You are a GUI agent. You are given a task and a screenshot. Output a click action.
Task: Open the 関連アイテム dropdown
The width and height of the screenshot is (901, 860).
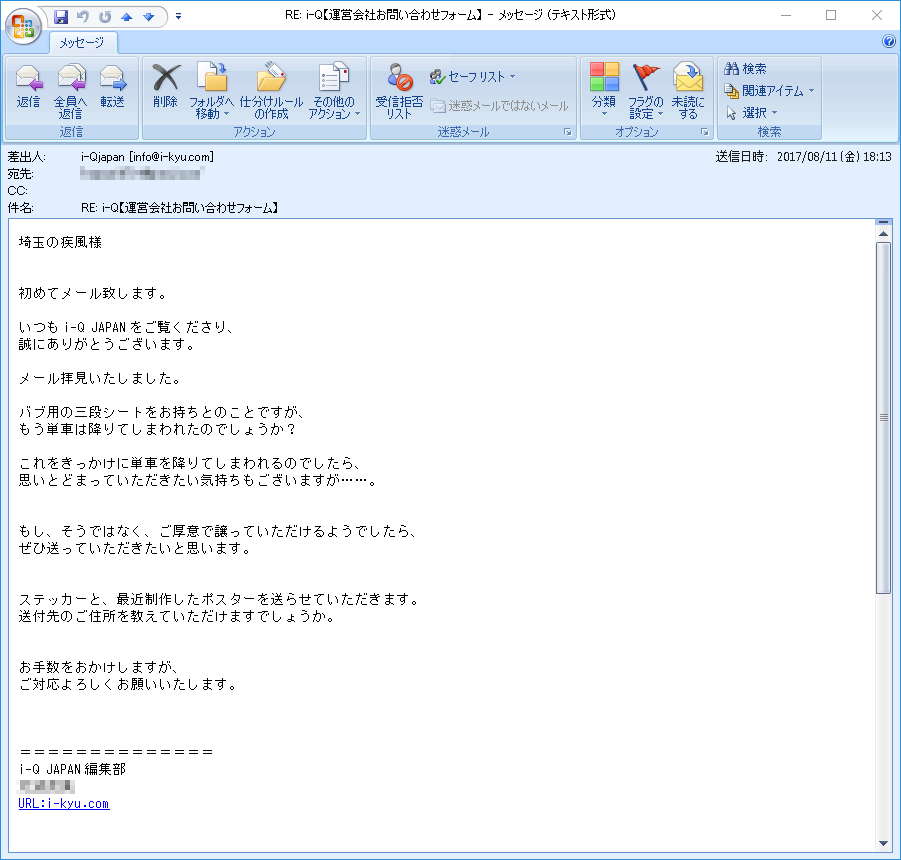(769, 91)
